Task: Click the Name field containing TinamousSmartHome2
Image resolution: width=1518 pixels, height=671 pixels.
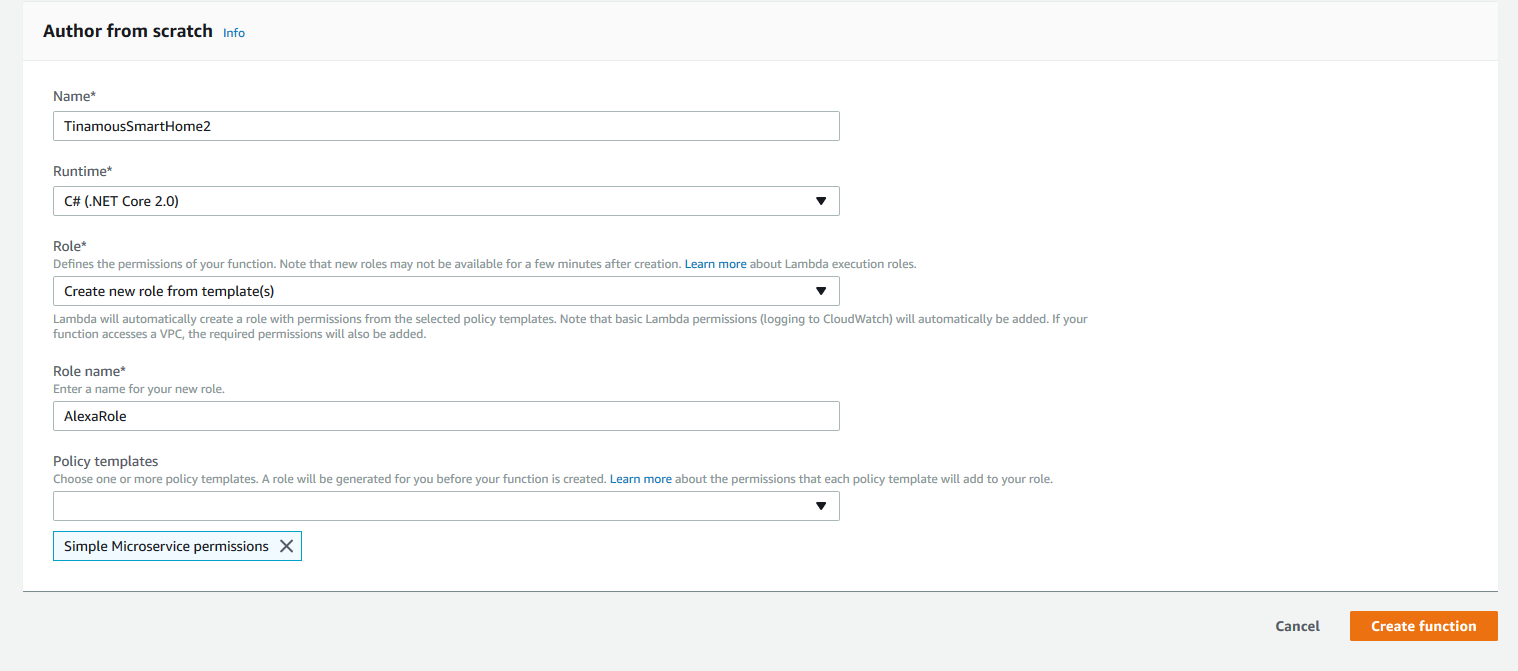Action: 445,126
